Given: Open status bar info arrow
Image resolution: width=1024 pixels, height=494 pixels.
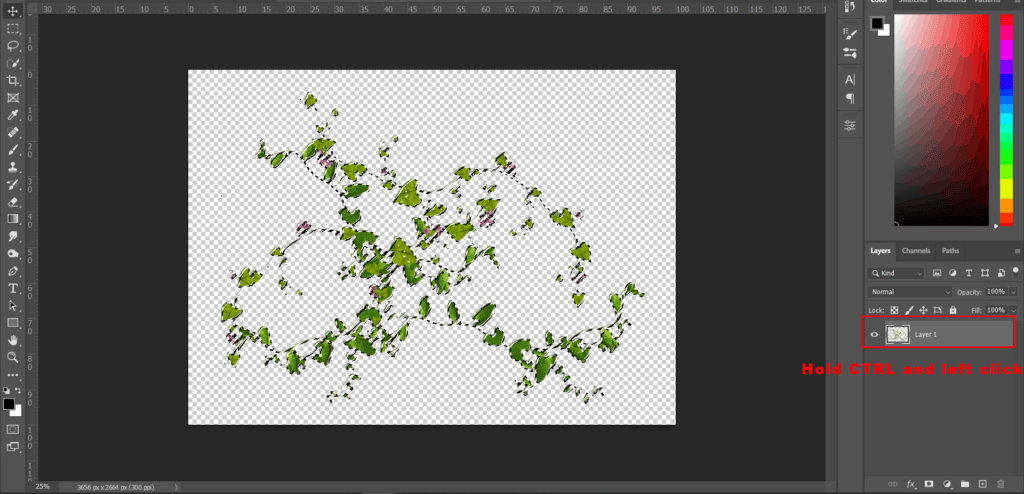Looking at the screenshot, I should [x=176, y=487].
